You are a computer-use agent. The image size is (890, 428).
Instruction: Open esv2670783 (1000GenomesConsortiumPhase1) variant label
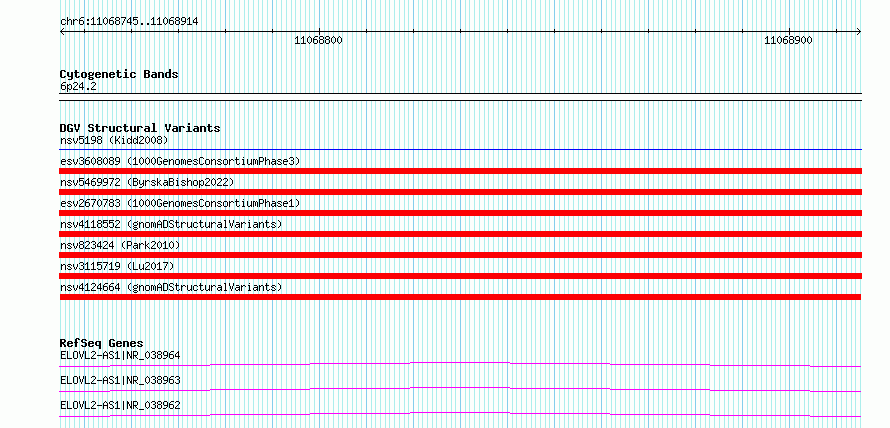pos(180,203)
